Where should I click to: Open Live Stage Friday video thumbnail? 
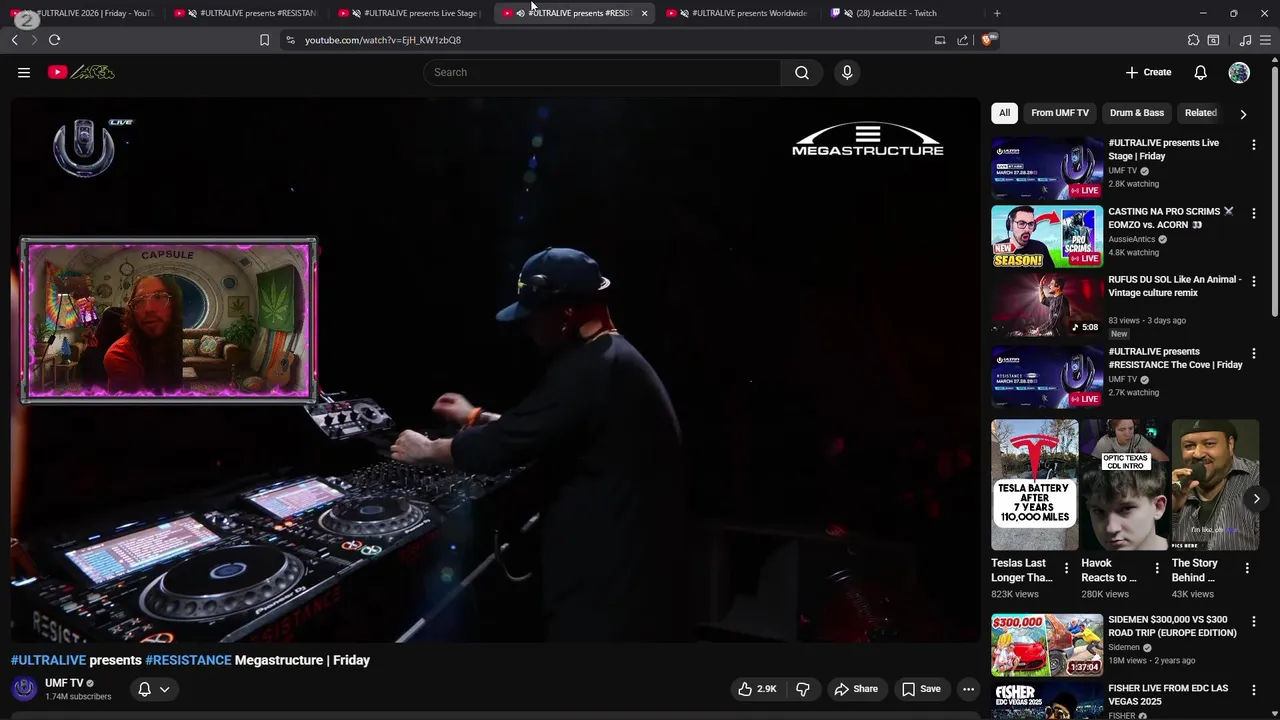point(1047,168)
